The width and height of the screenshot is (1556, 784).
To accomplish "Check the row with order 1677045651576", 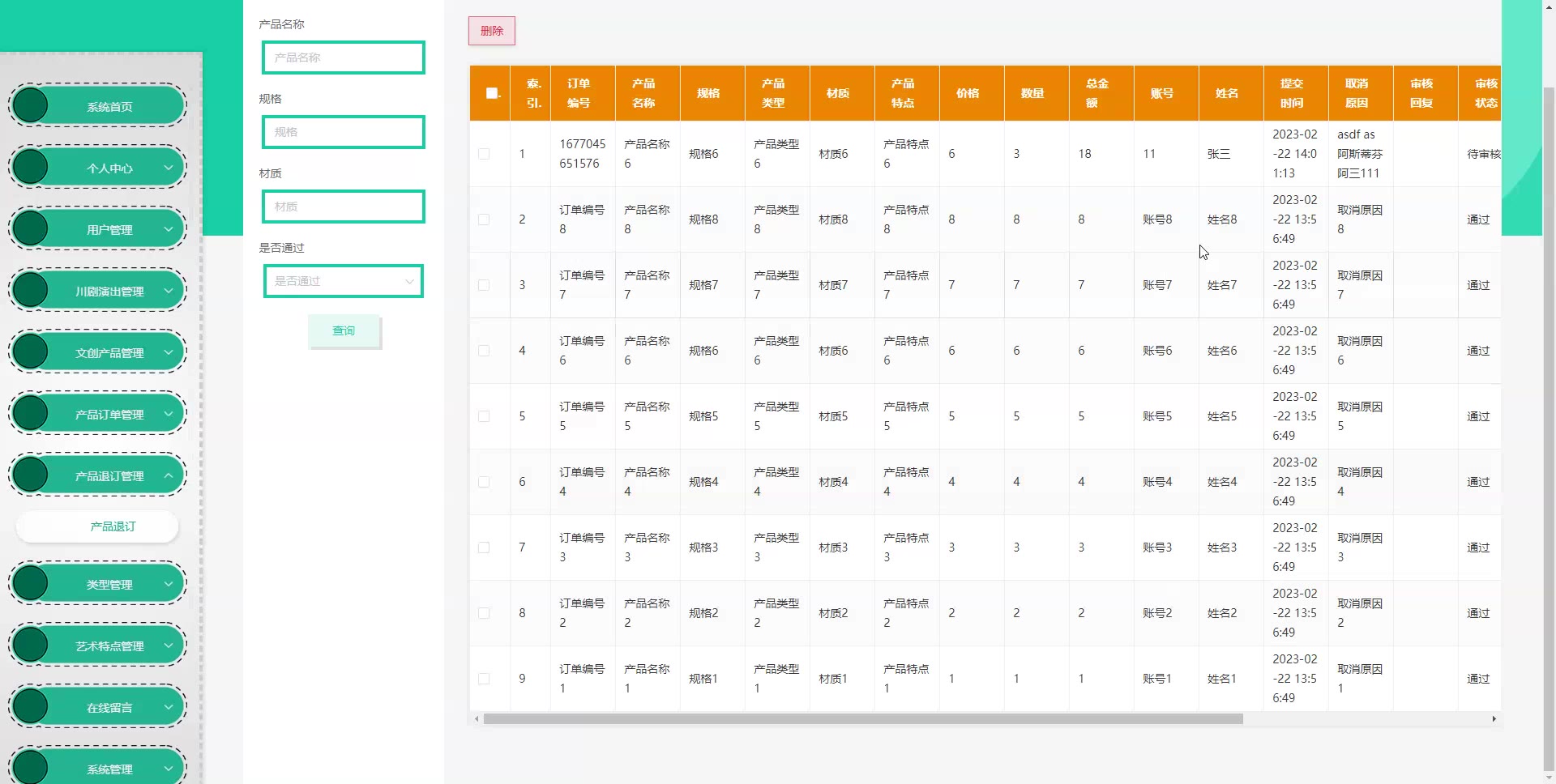I will click(x=484, y=154).
